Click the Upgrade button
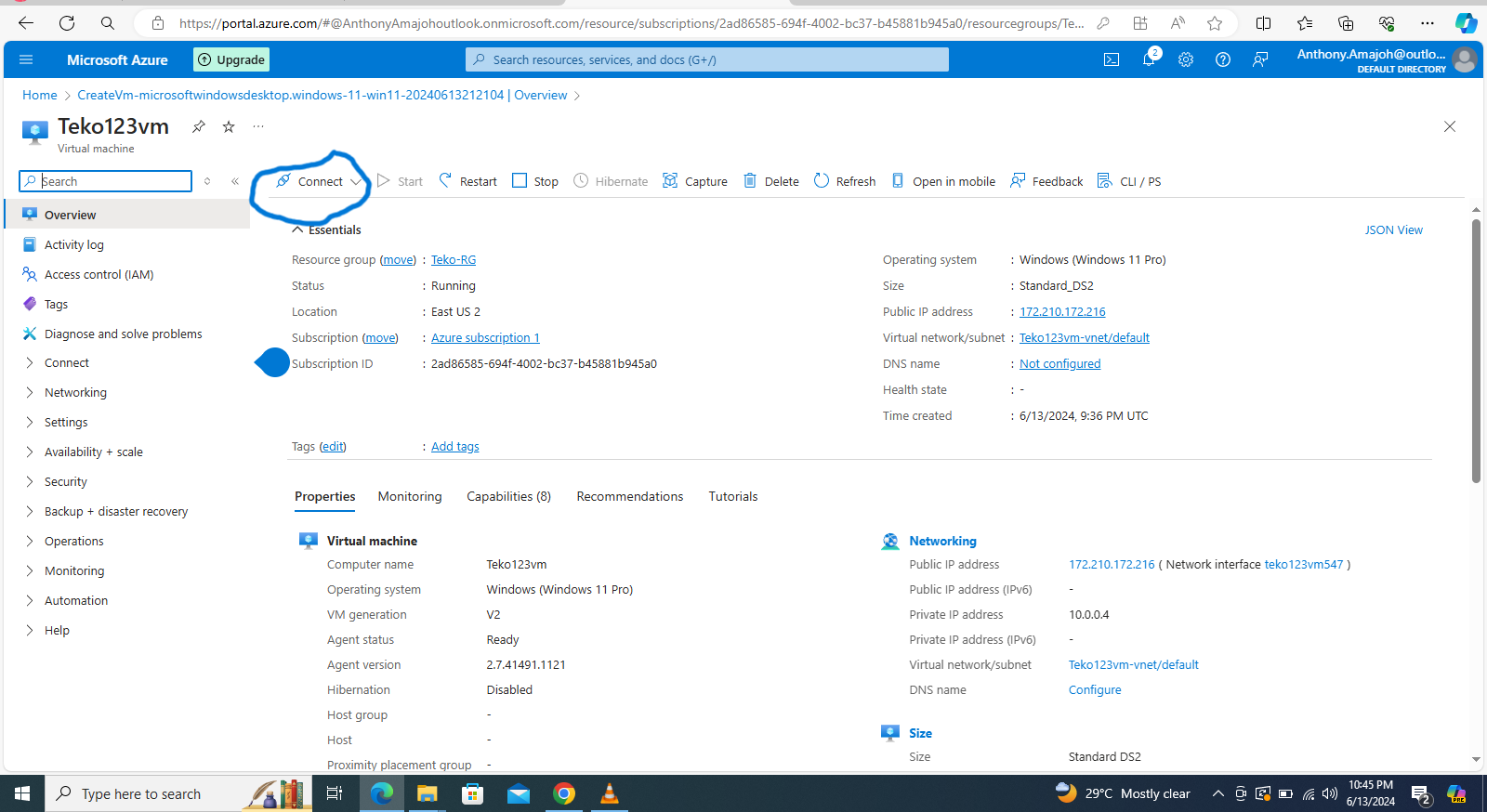Image resolution: width=1487 pixels, height=812 pixels. pos(231,59)
